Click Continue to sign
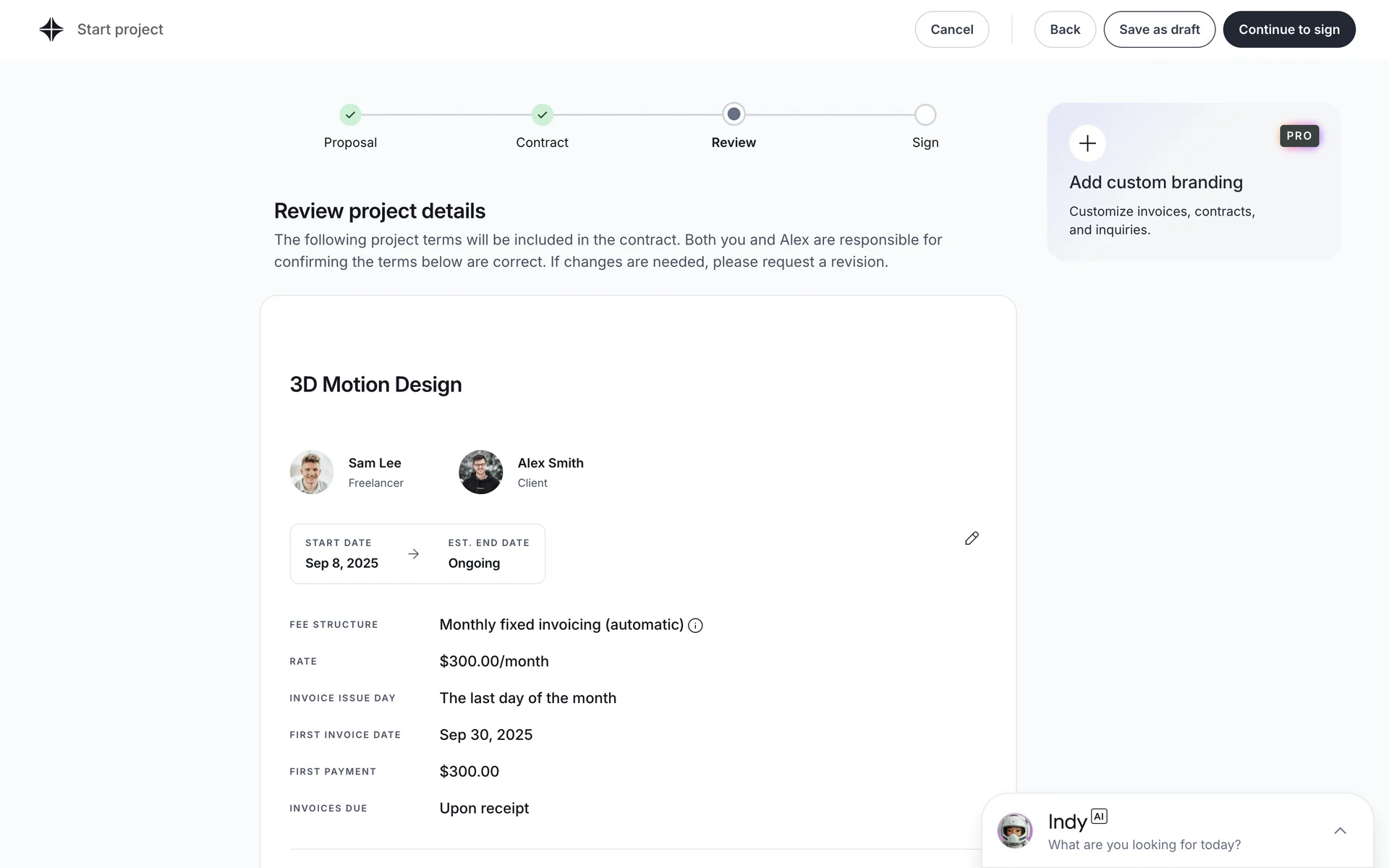This screenshot has width=1389, height=868. pos(1288,30)
